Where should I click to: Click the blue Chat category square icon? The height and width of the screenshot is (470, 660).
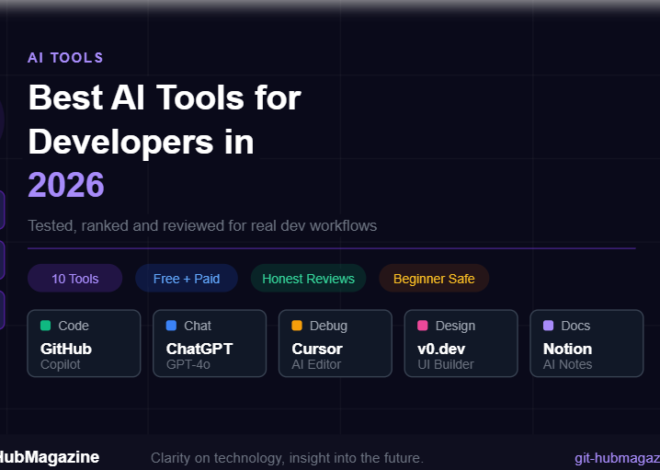pos(171,326)
